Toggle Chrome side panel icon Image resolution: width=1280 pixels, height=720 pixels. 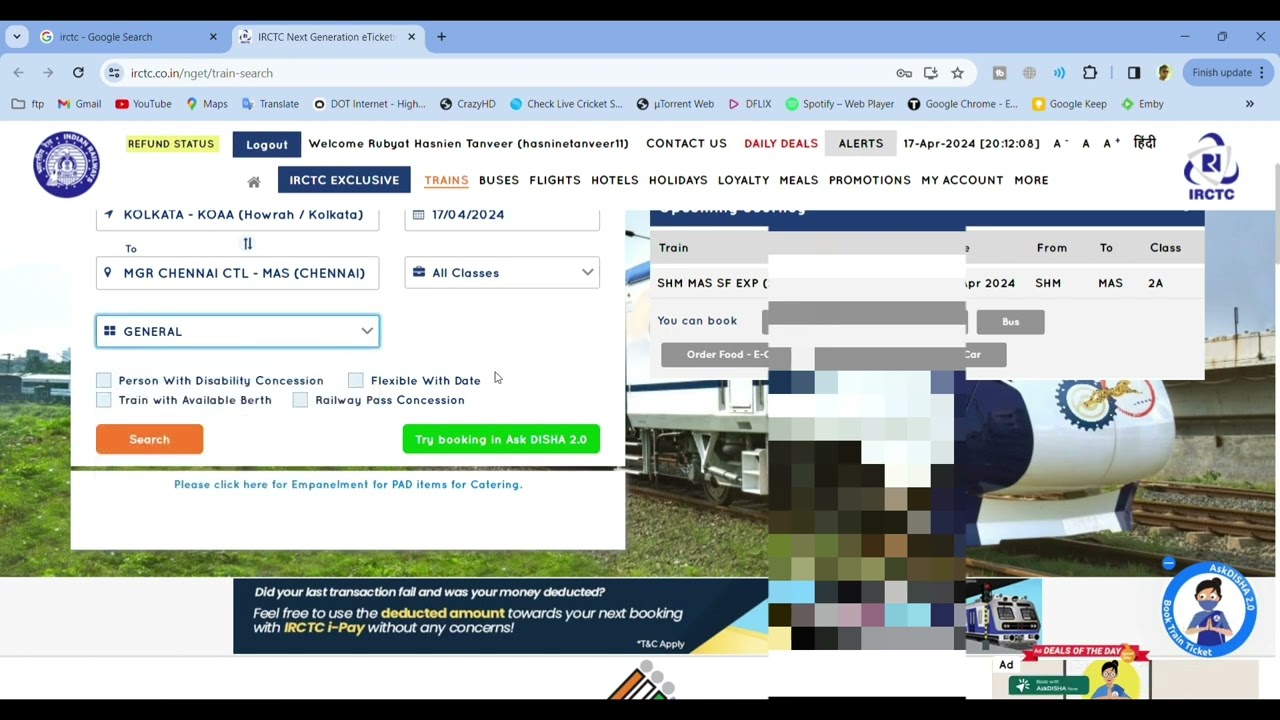[x=1134, y=73]
